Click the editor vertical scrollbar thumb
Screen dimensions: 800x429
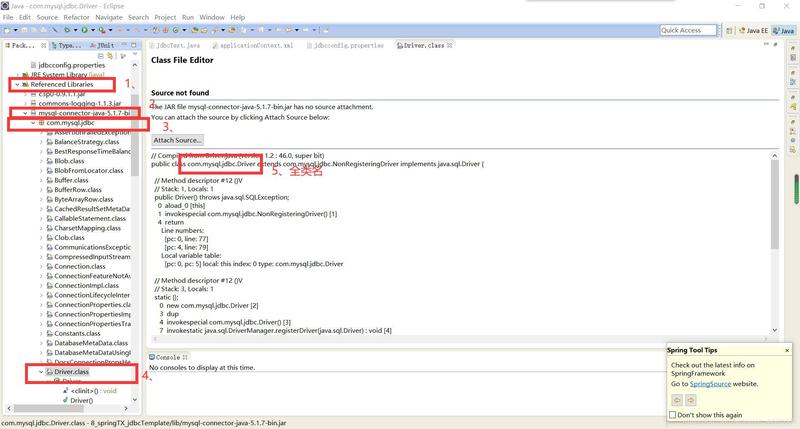tap(774, 204)
